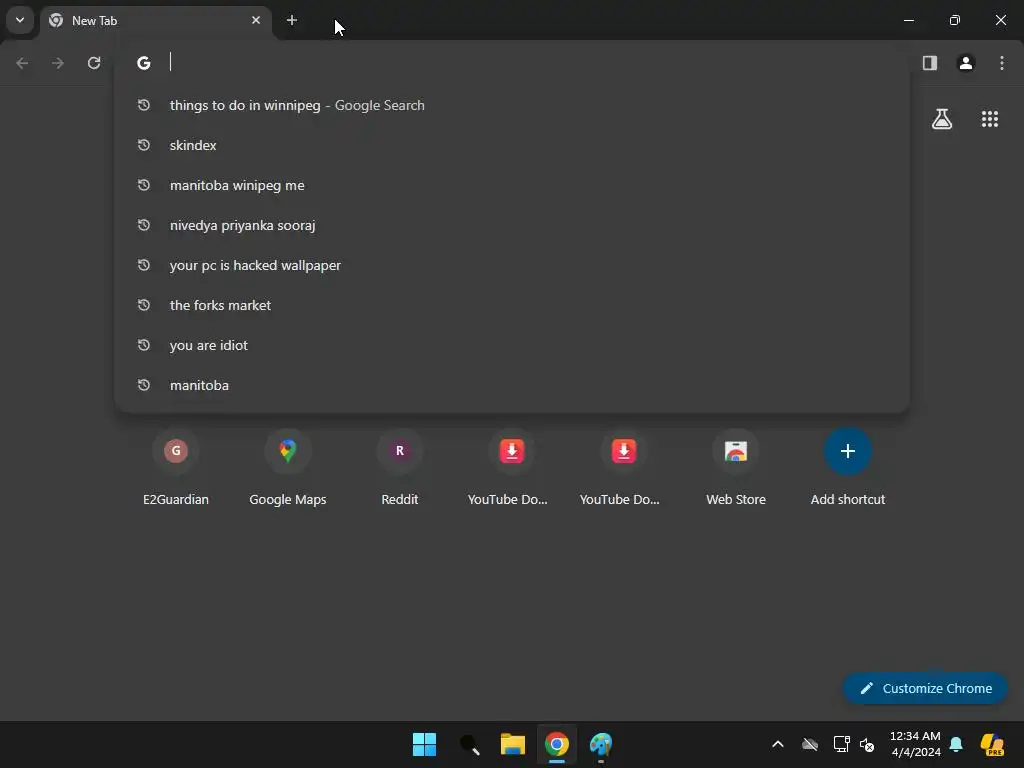Select the 'skindex' suggestion

coord(512,145)
